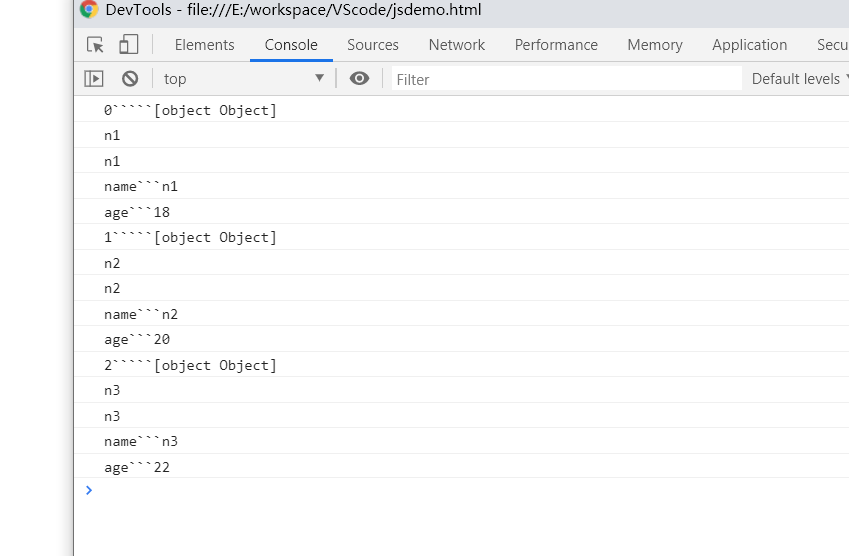Screen dimensions: 849x556
Task: Show the console sidebar icon
Action: point(94,79)
